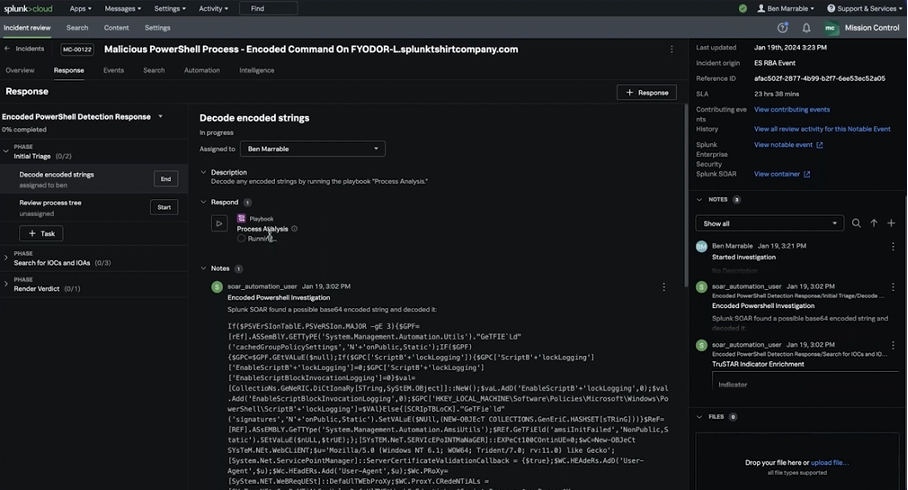908x490 pixels.
Task: Open kebab menu on soar_automation_user note
Action: click(x=663, y=287)
